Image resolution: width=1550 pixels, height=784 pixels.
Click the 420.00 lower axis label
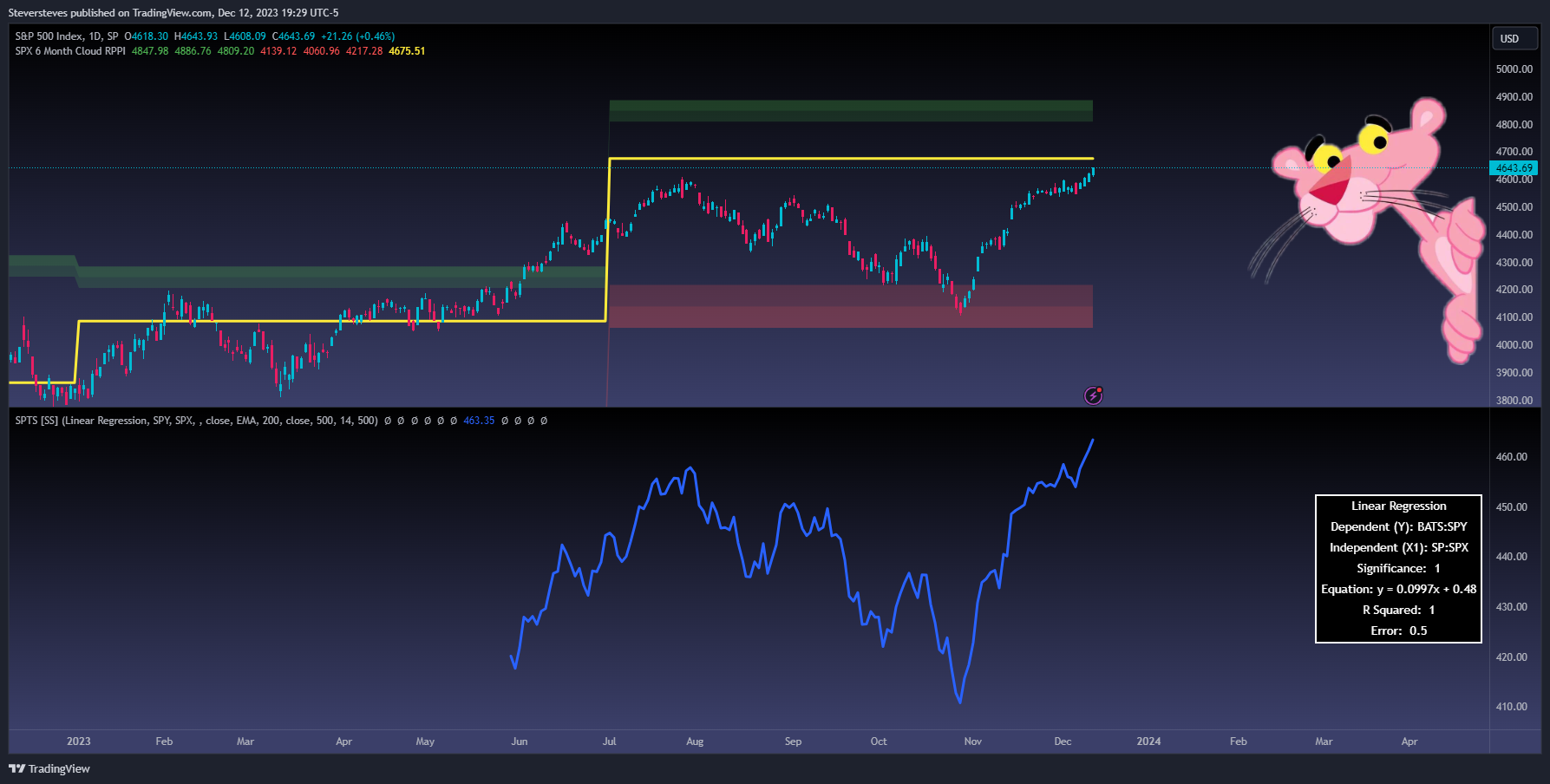pos(1512,657)
